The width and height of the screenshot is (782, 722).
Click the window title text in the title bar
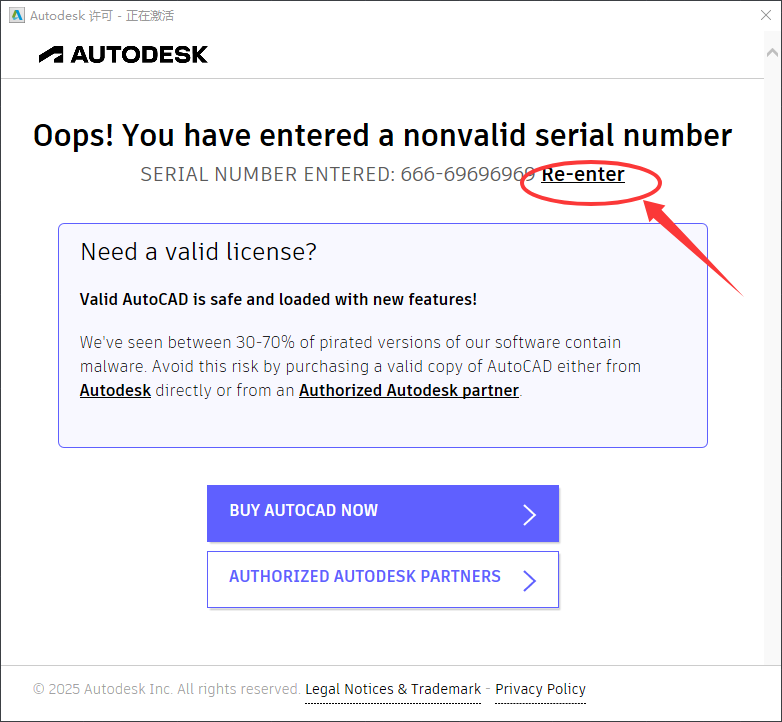click(x=102, y=16)
